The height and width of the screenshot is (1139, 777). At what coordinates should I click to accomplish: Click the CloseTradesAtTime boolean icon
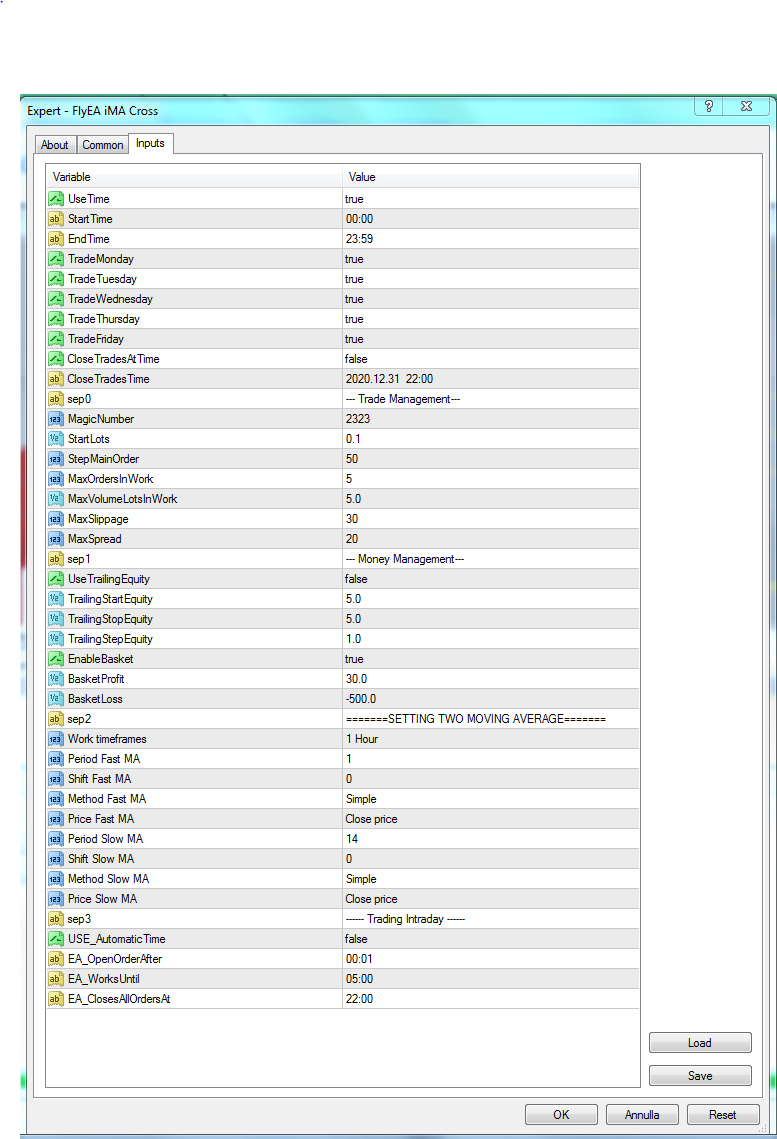pyautogui.click(x=56, y=359)
